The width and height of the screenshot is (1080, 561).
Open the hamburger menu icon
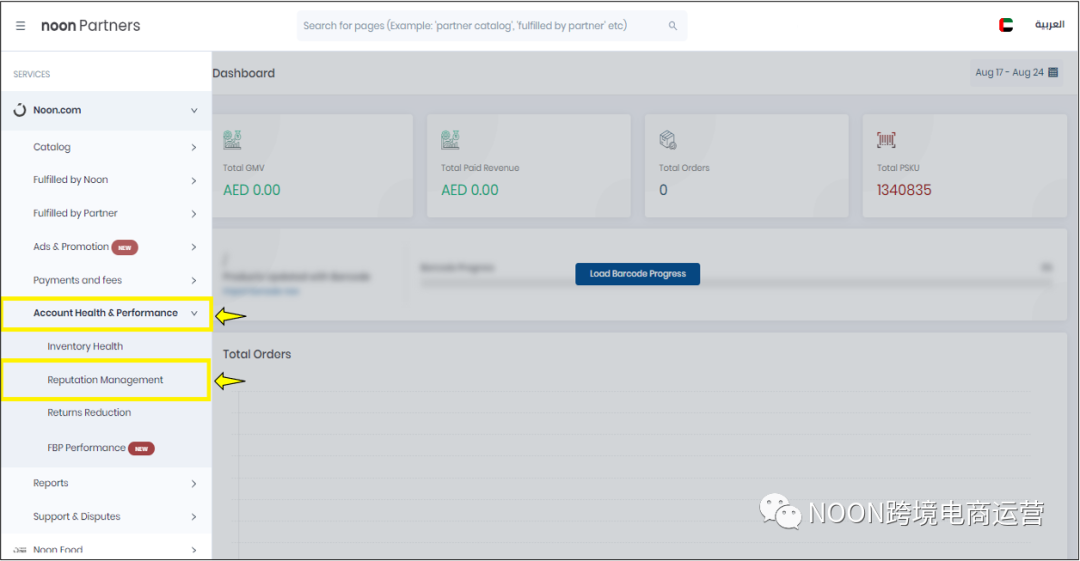click(x=21, y=26)
